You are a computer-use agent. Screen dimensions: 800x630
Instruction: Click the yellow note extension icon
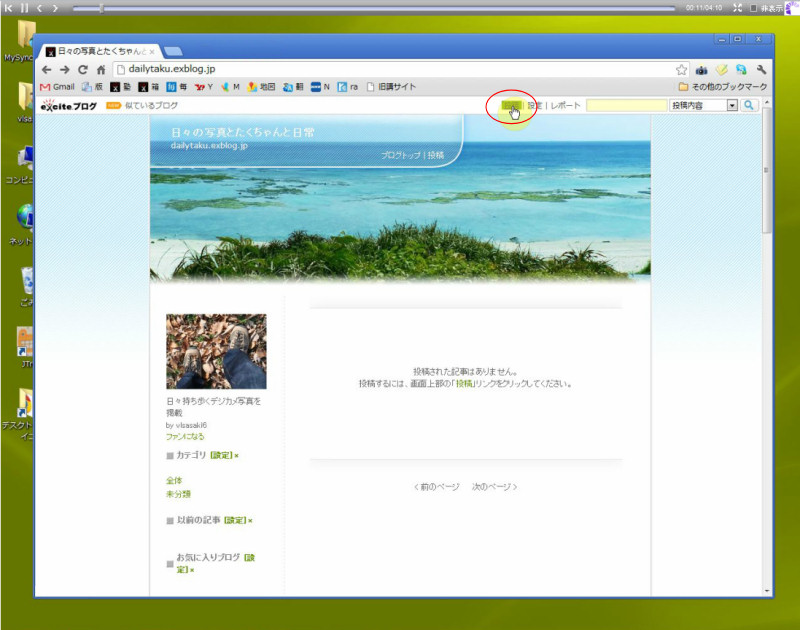(721, 69)
